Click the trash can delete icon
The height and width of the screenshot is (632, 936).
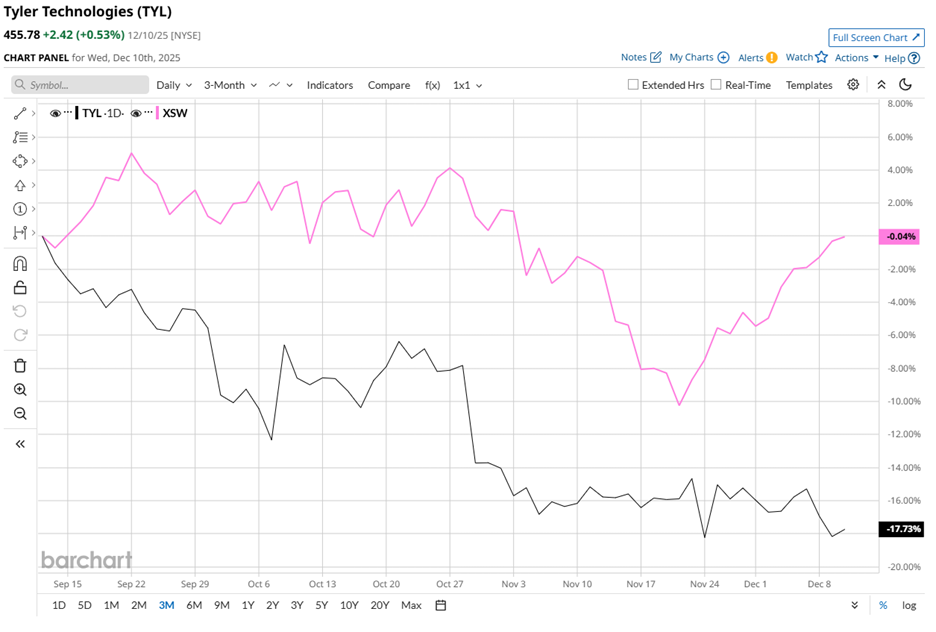[x=20, y=366]
